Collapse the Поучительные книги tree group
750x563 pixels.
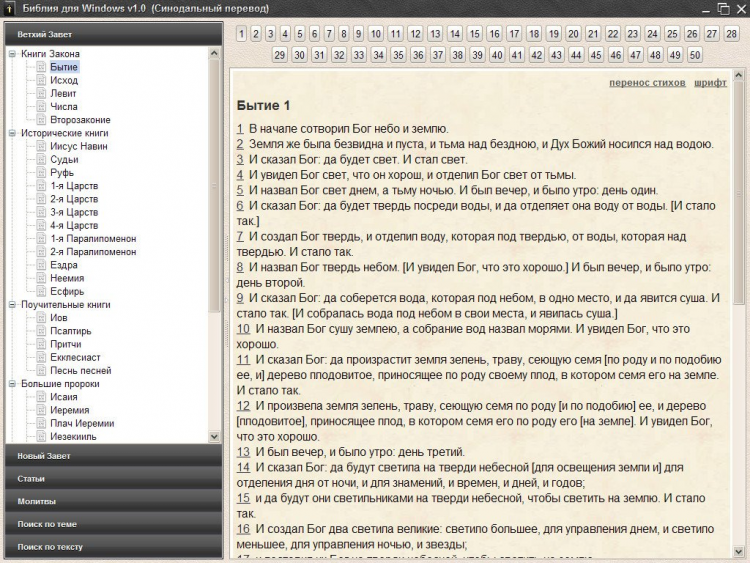tap(12, 304)
